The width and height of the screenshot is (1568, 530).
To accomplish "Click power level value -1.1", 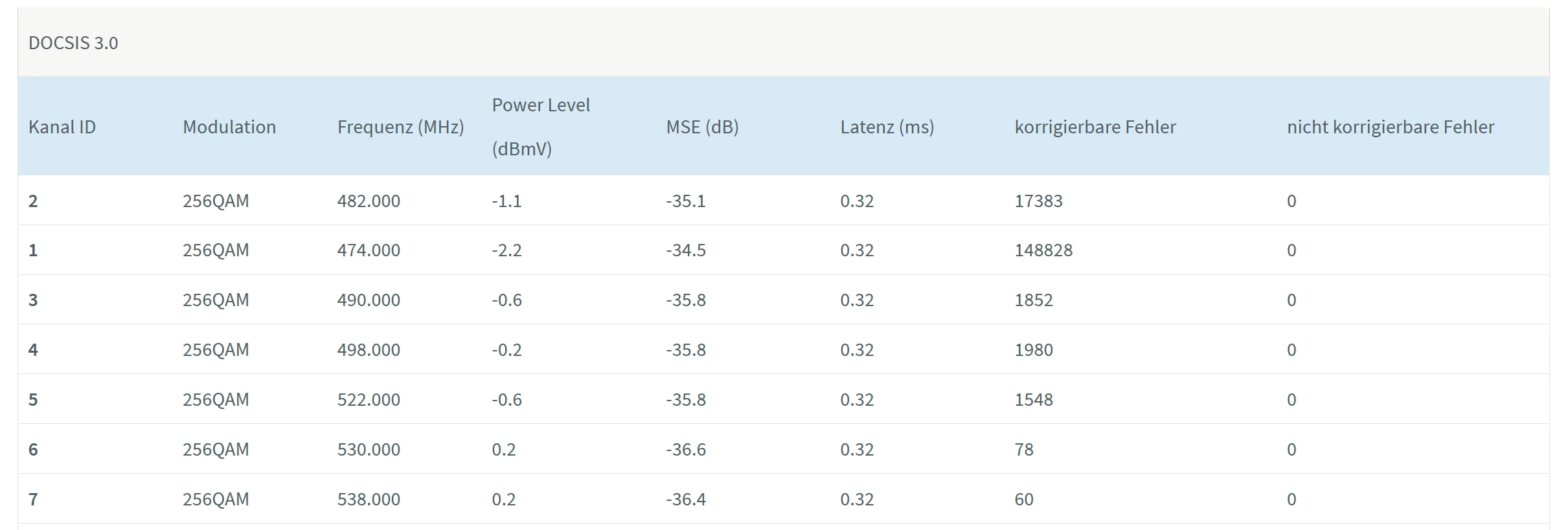I will (506, 201).
